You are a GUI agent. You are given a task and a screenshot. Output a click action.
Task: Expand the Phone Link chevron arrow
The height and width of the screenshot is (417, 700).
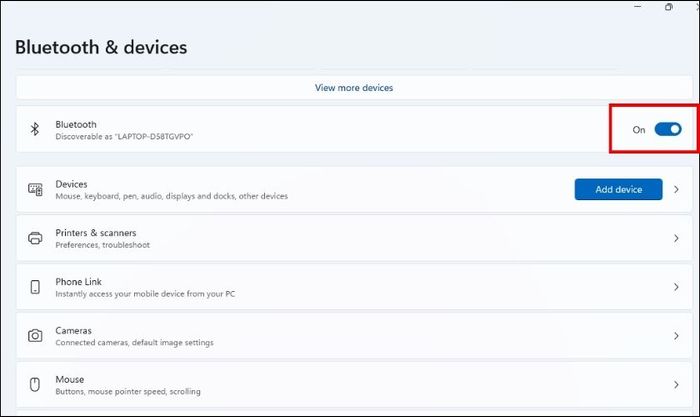(677, 287)
